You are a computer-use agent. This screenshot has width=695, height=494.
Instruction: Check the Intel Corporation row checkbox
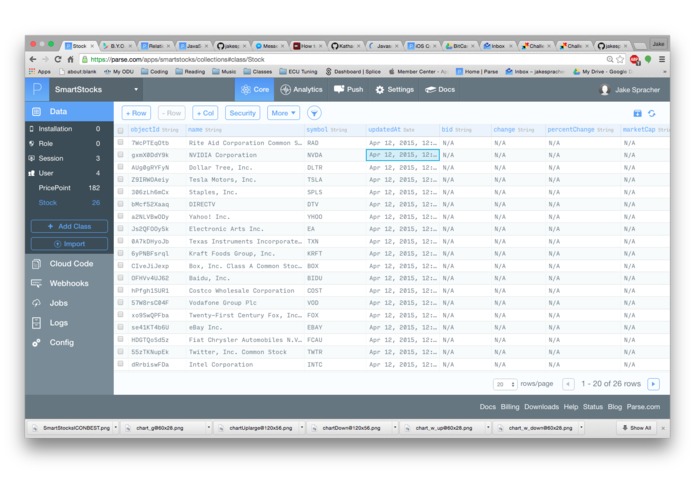click(121, 364)
